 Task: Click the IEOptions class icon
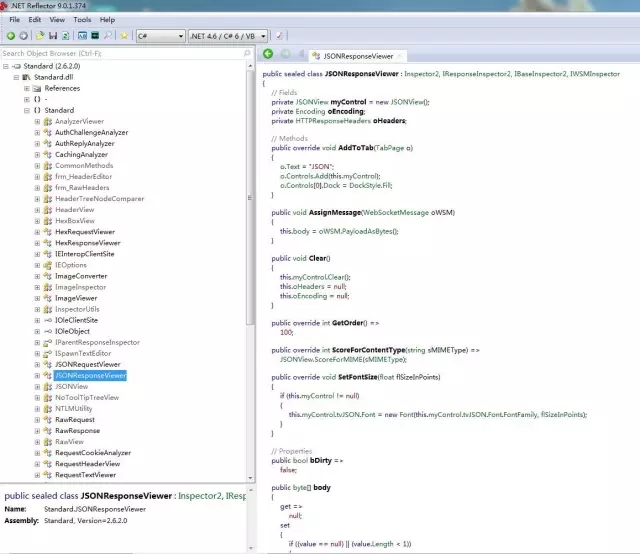[48, 265]
